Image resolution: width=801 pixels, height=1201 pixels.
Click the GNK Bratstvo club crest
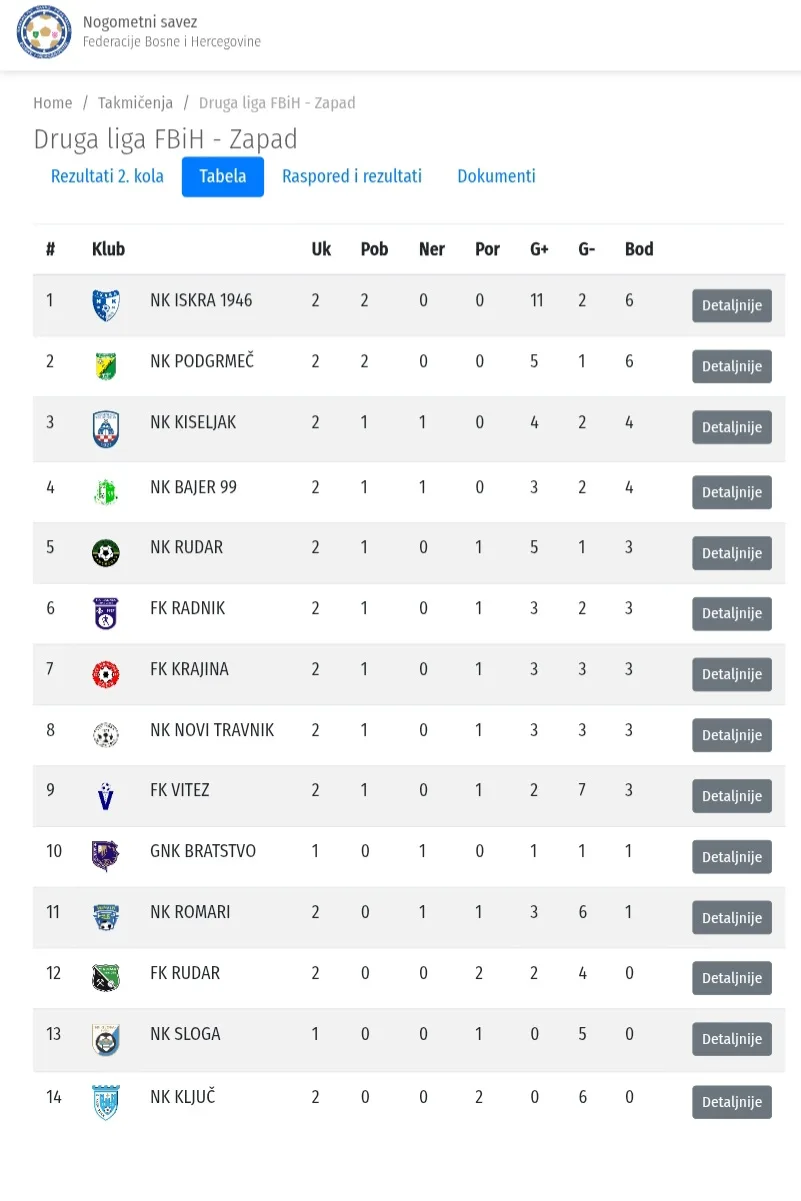105,856
